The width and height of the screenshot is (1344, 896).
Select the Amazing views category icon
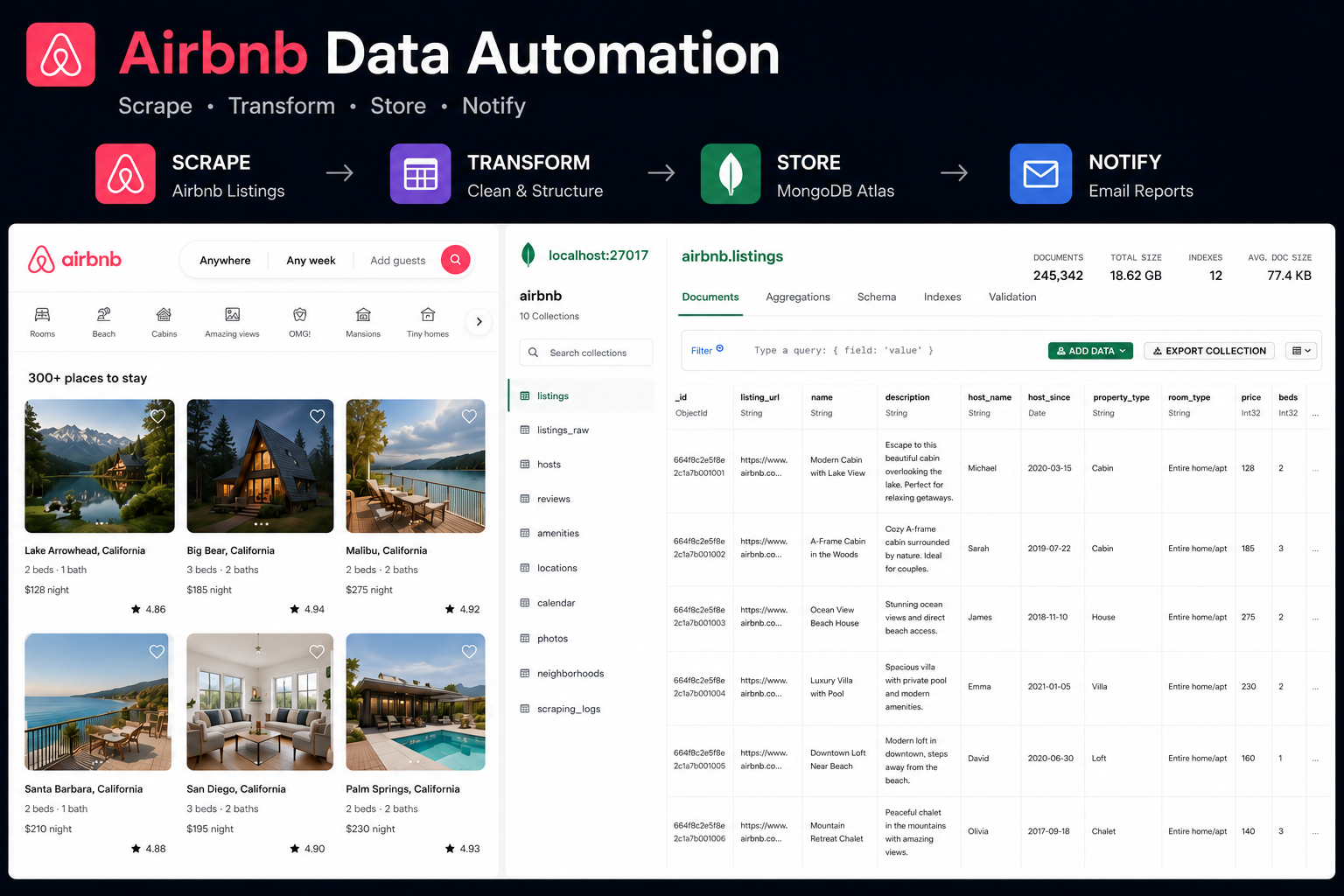232,314
